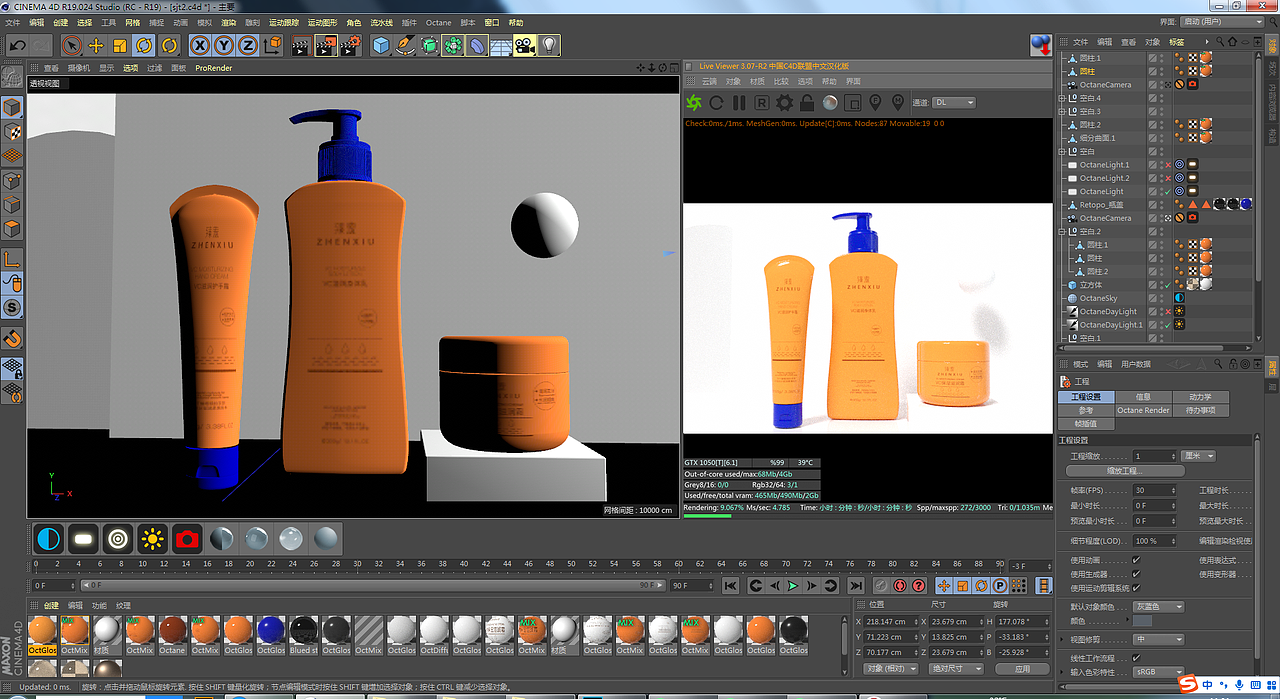Toggle the green check for OctaneDayLight.1

pyautogui.click(x=1167, y=325)
